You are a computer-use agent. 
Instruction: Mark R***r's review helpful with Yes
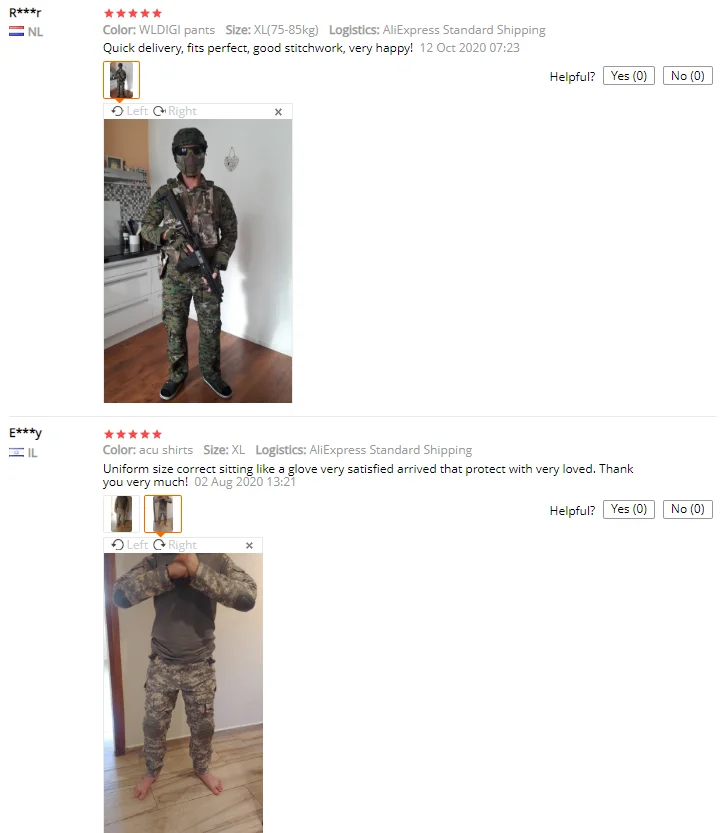point(628,76)
